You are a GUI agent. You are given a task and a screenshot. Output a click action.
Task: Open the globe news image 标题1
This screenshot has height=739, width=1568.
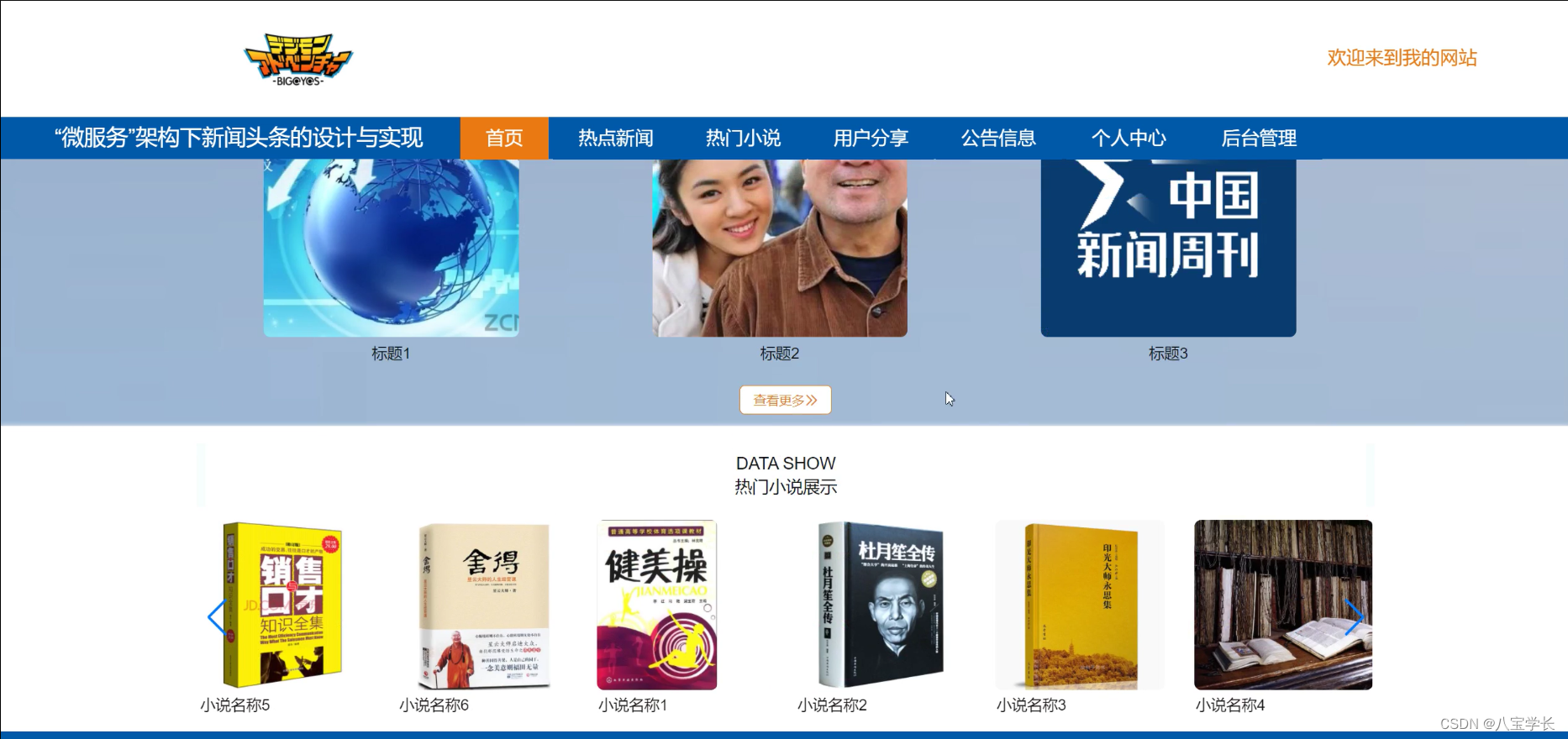click(392, 248)
